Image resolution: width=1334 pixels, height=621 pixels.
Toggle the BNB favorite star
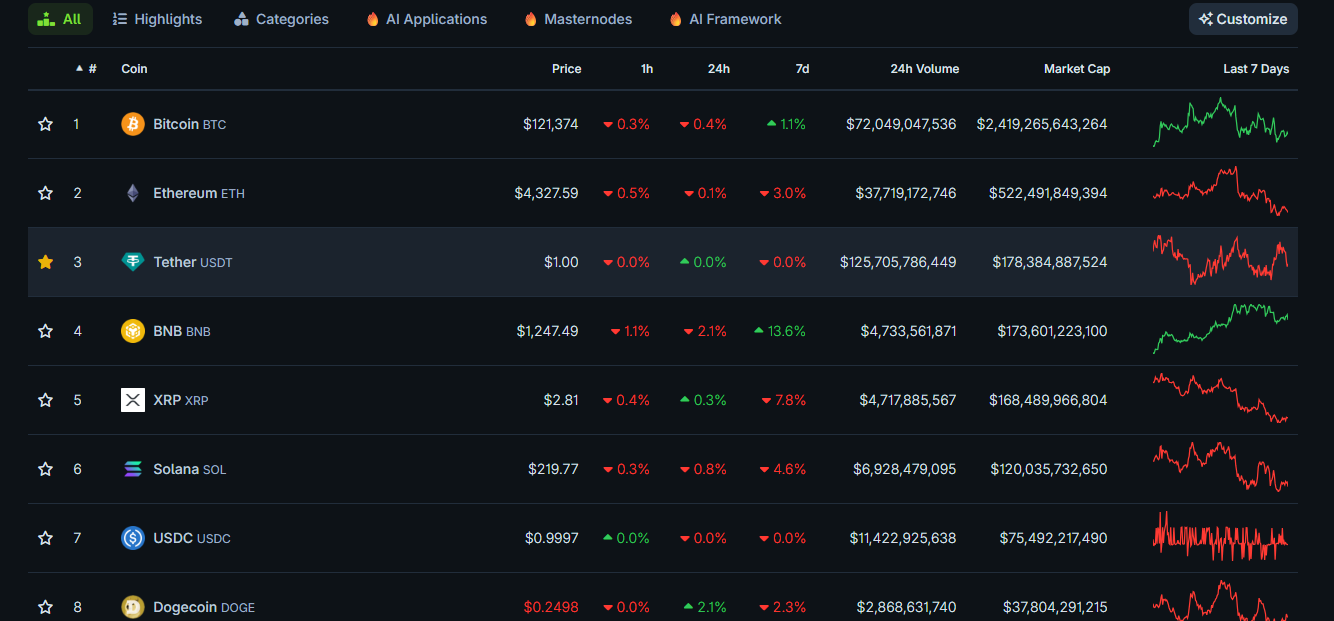[45, 331]
